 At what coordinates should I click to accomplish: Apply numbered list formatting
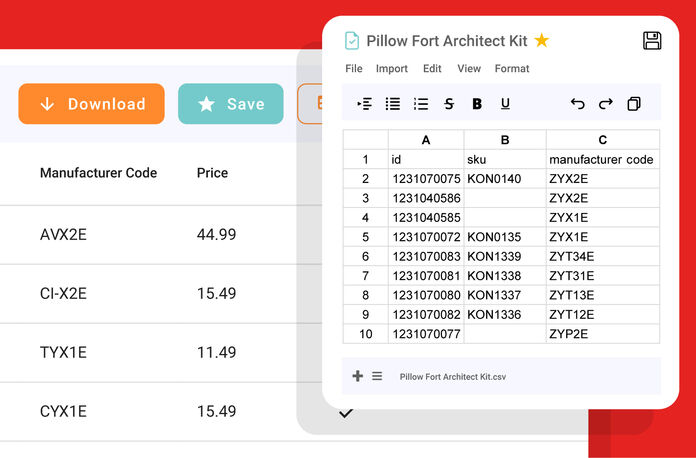[421, 103]
